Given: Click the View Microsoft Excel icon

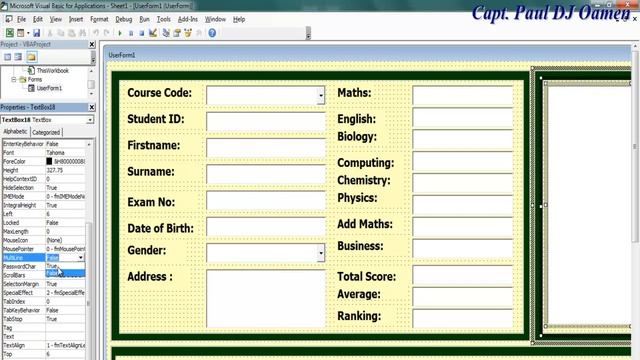Looking at the screenshot, I should (9, 33).
